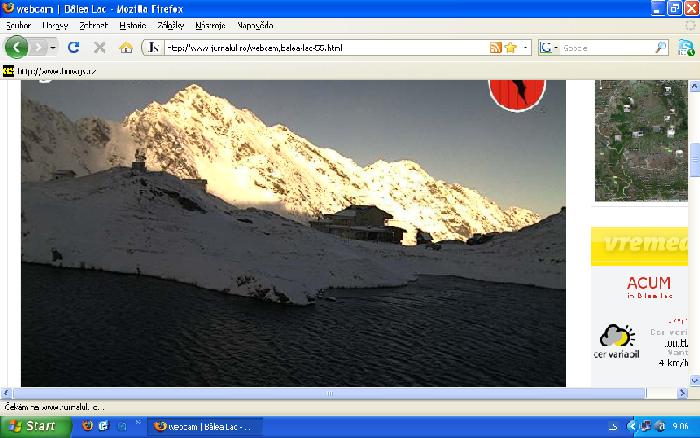Click the horizontal page scrollbar thumb
The height and width of the screenshot is (438, 700).
pos(328,393)
